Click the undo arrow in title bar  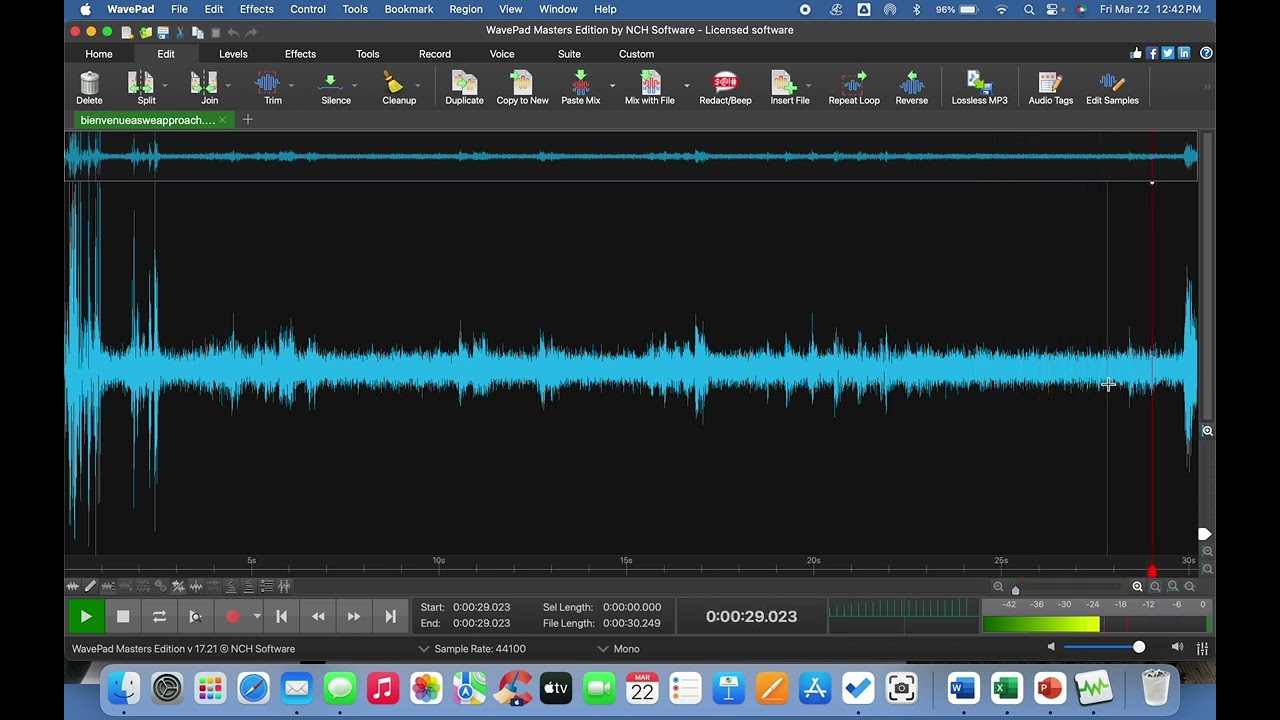coord(233,33)
